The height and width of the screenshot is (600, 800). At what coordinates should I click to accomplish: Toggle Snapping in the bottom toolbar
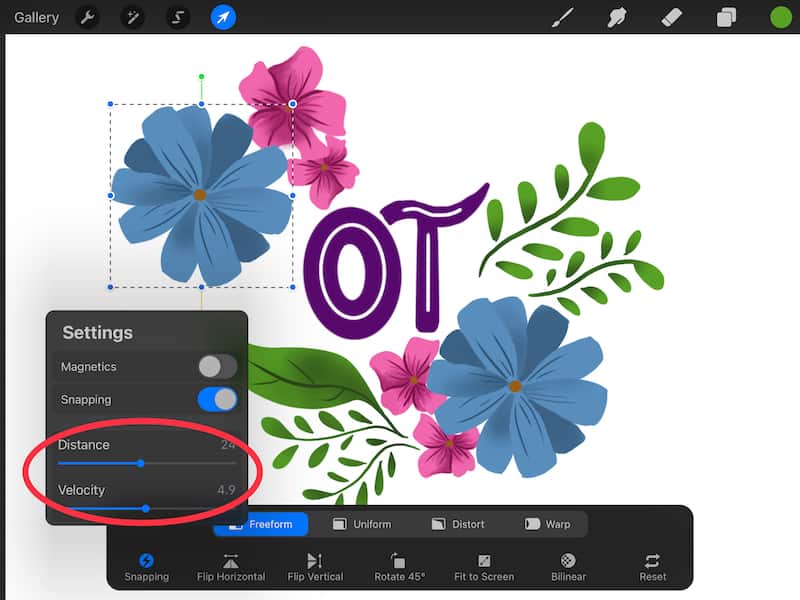pos(147,567)
